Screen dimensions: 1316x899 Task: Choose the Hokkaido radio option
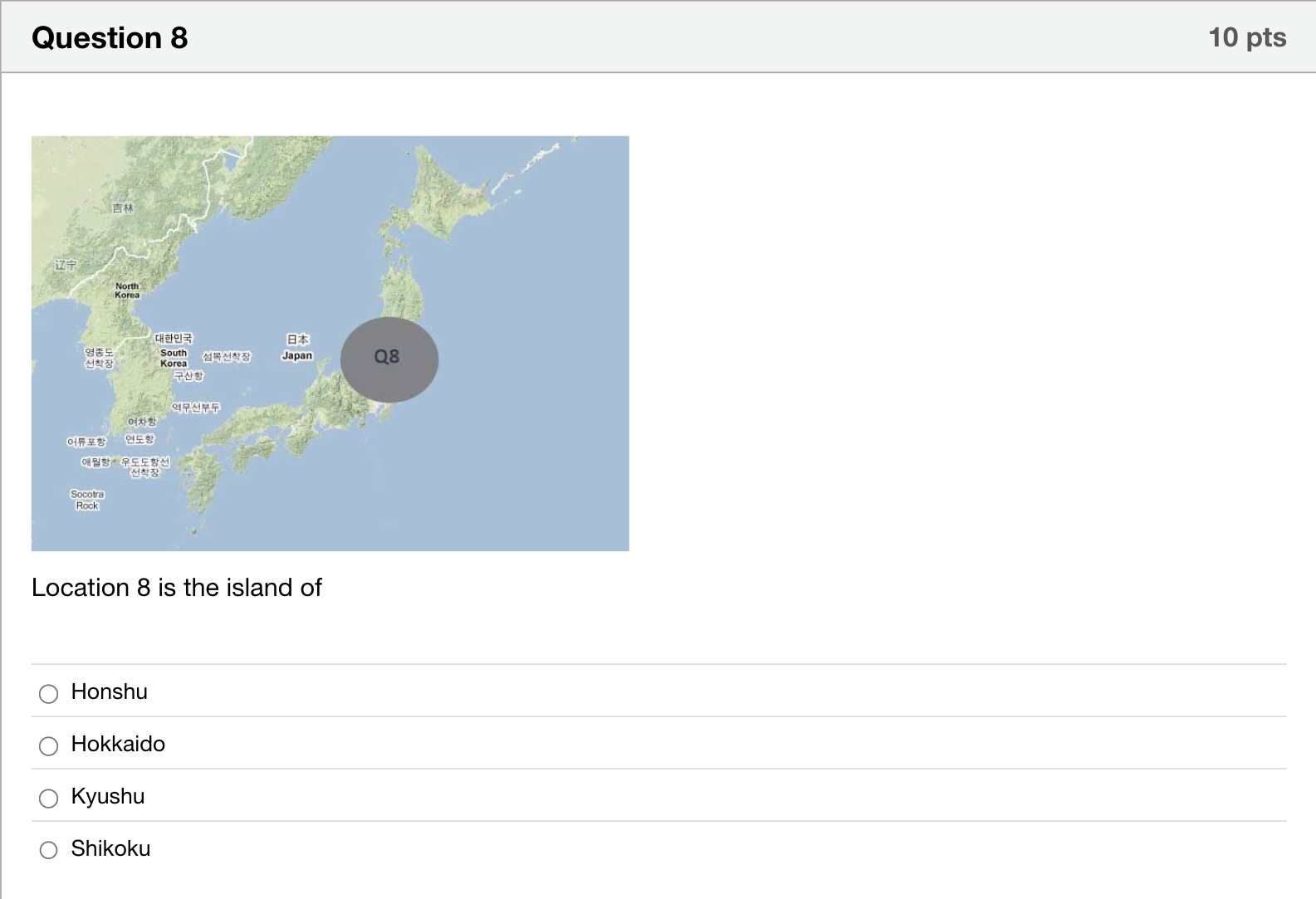49,745
